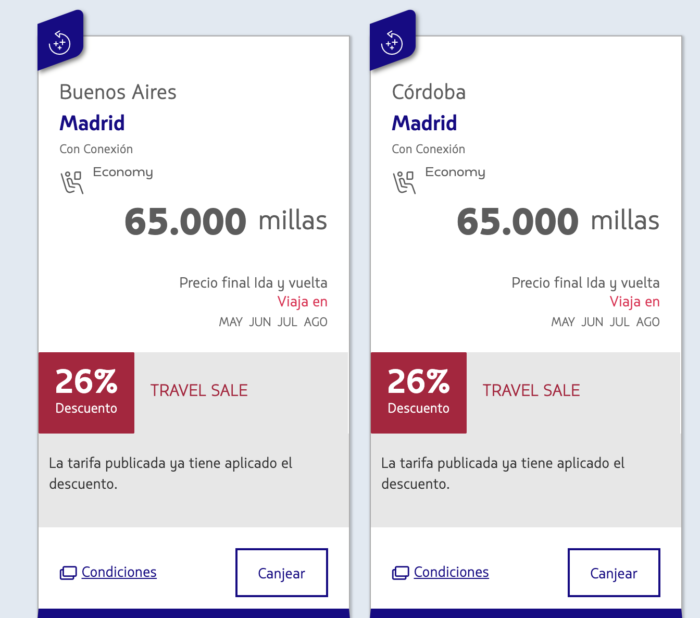Image resolution: width=700 pixels, height=618 pixels.
Task: Click the Condiciones document icon on Córdoba card
Action: point(400,572)
